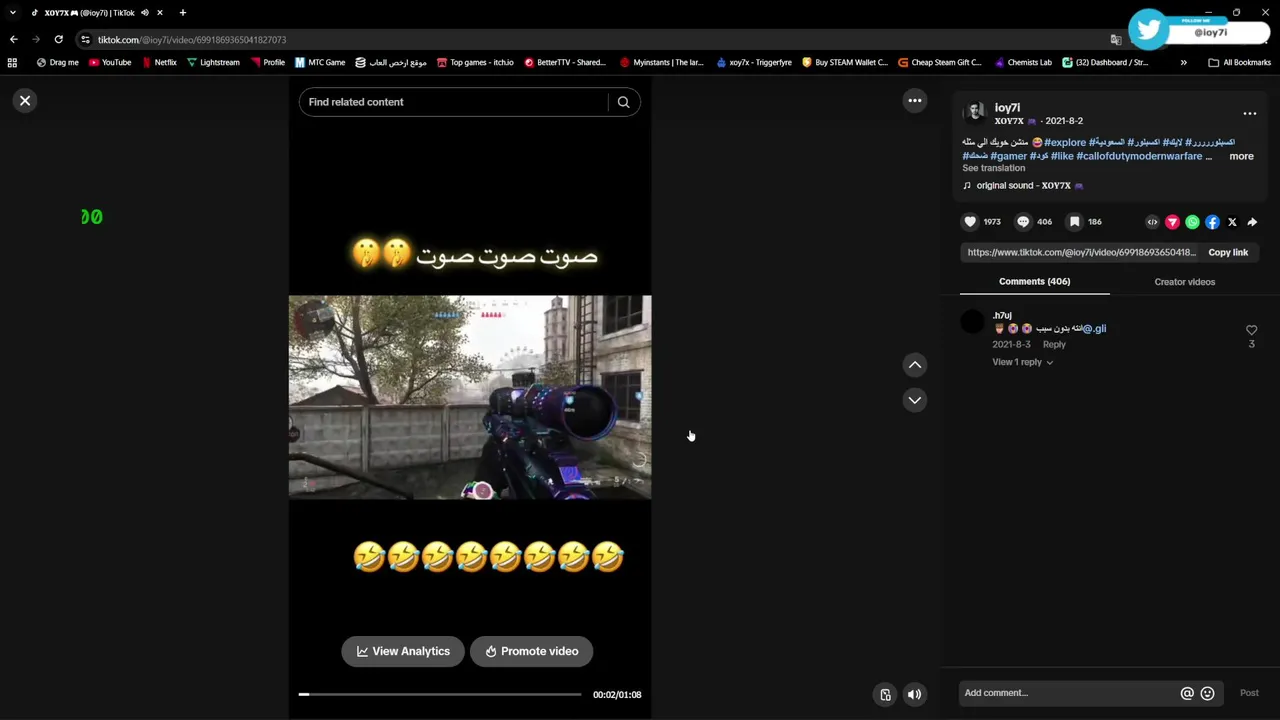Expand View 1 reply

1022,362
